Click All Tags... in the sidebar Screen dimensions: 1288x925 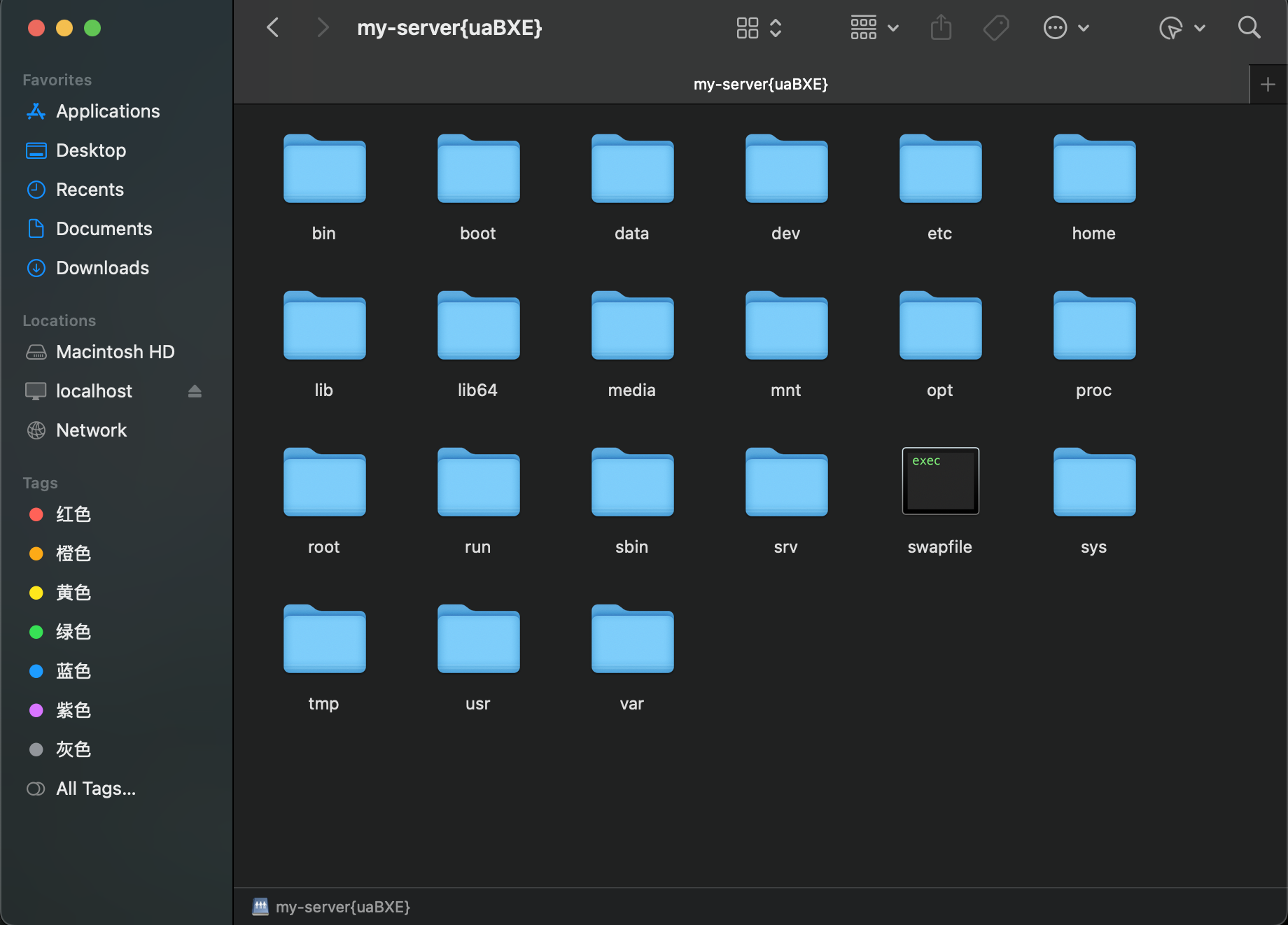click(x=96, y=789)
